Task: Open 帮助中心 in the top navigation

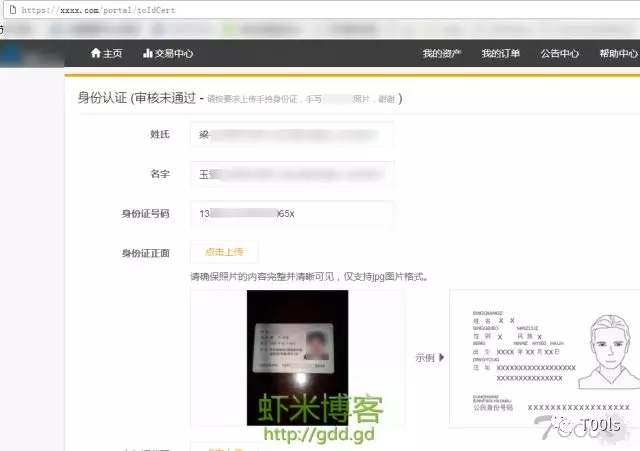Action: coord(618,53)
